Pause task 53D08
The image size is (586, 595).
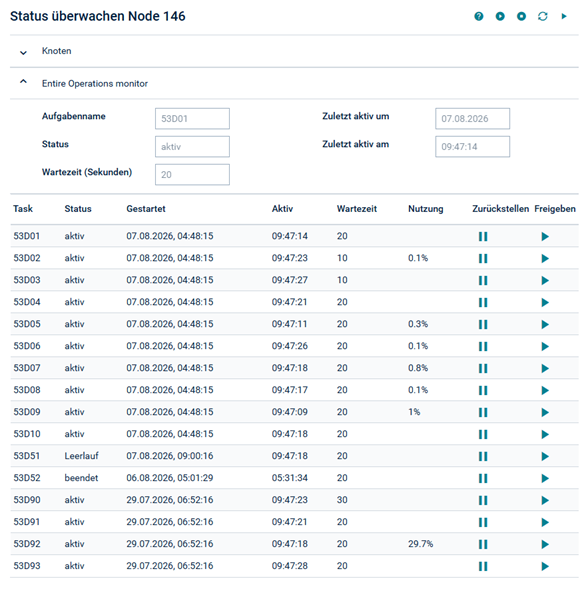point(483,390)
